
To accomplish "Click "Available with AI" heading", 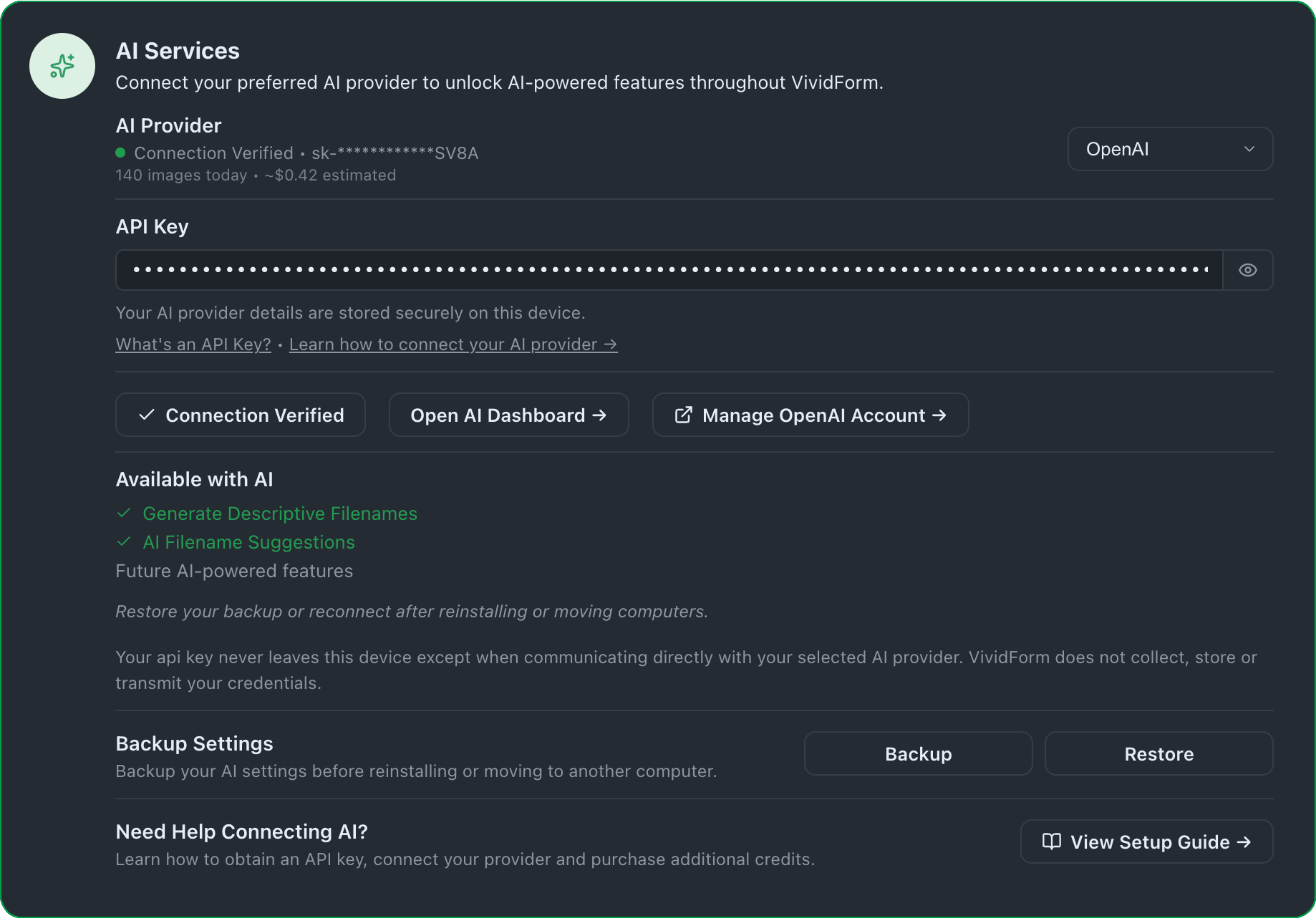I will click(x=194, y=479).
